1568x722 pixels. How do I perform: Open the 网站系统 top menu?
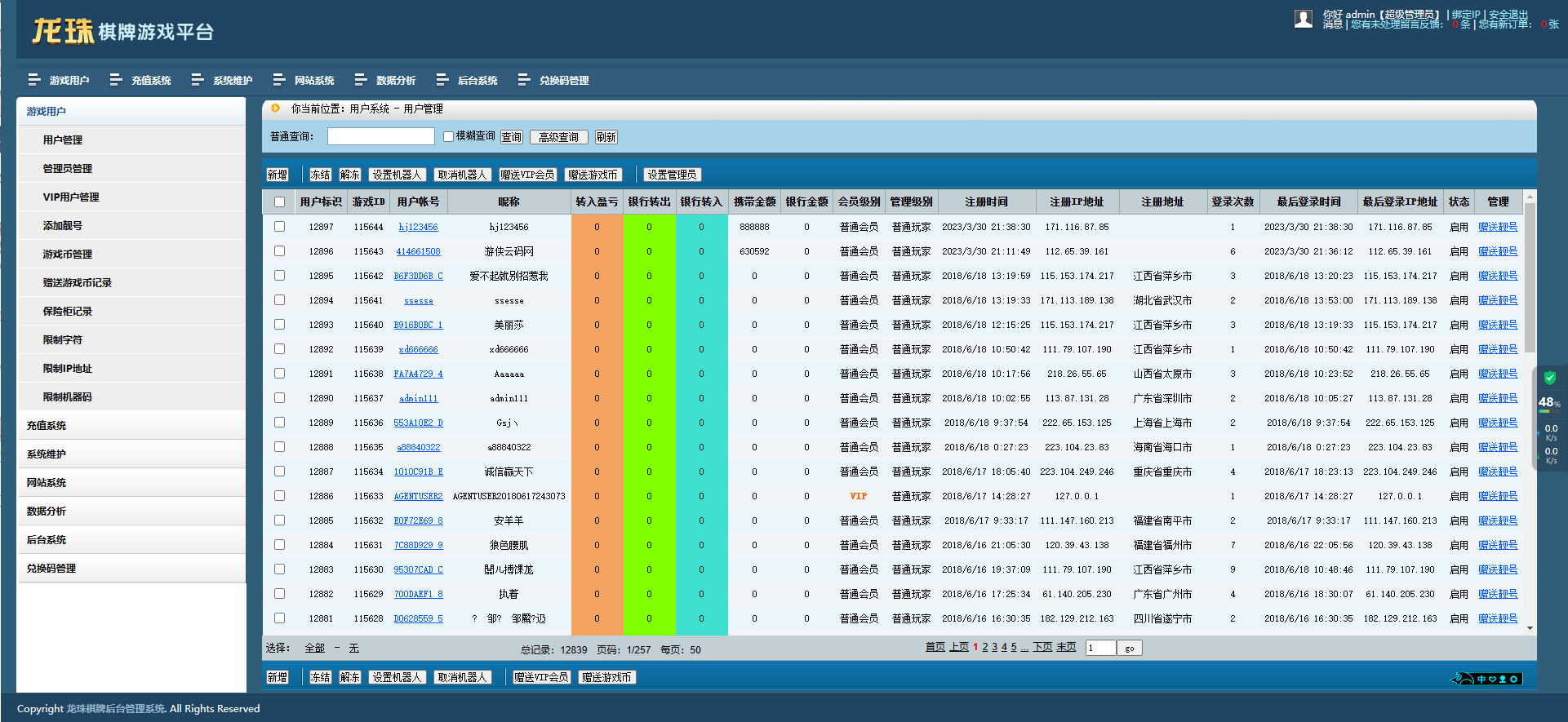click(304, 80)
